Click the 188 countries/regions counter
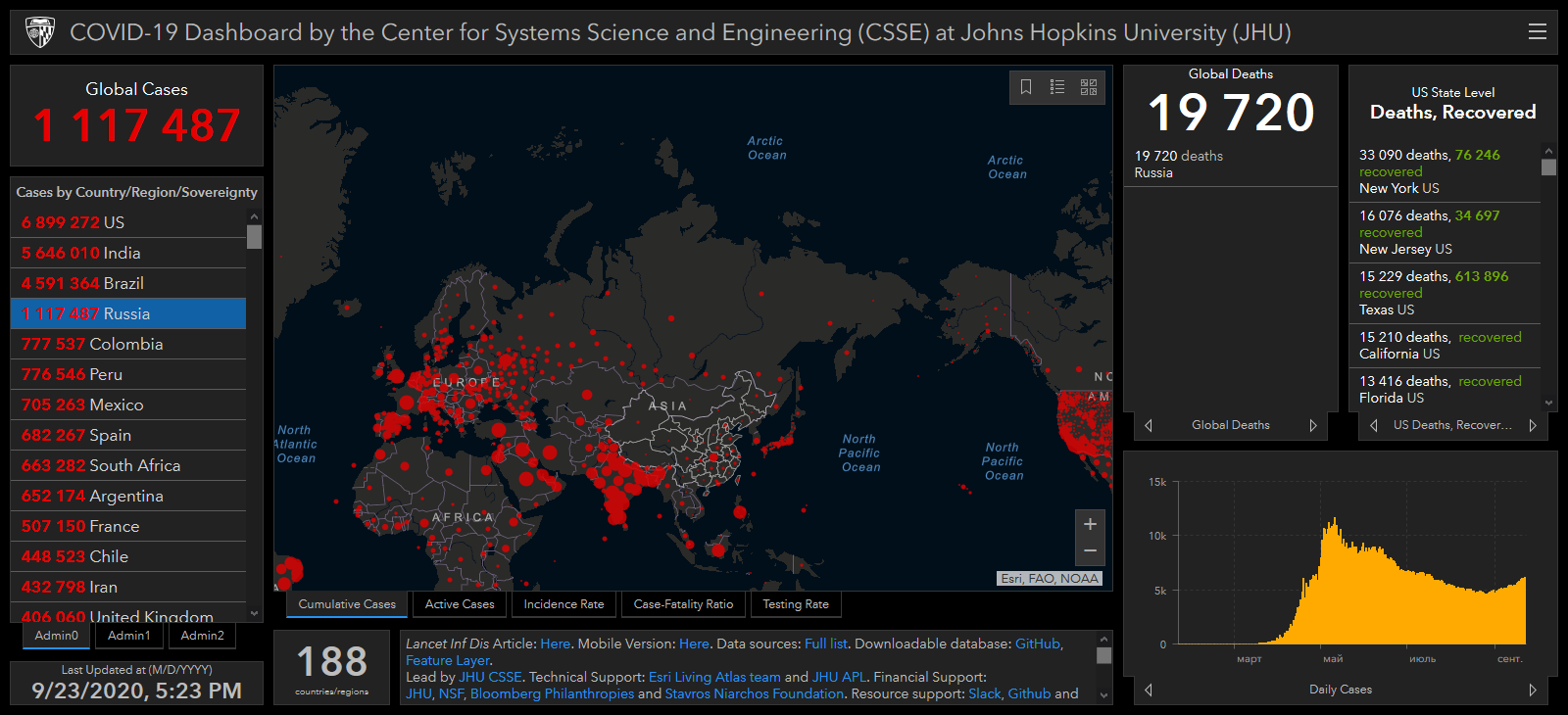 click(x=332, y=668)
